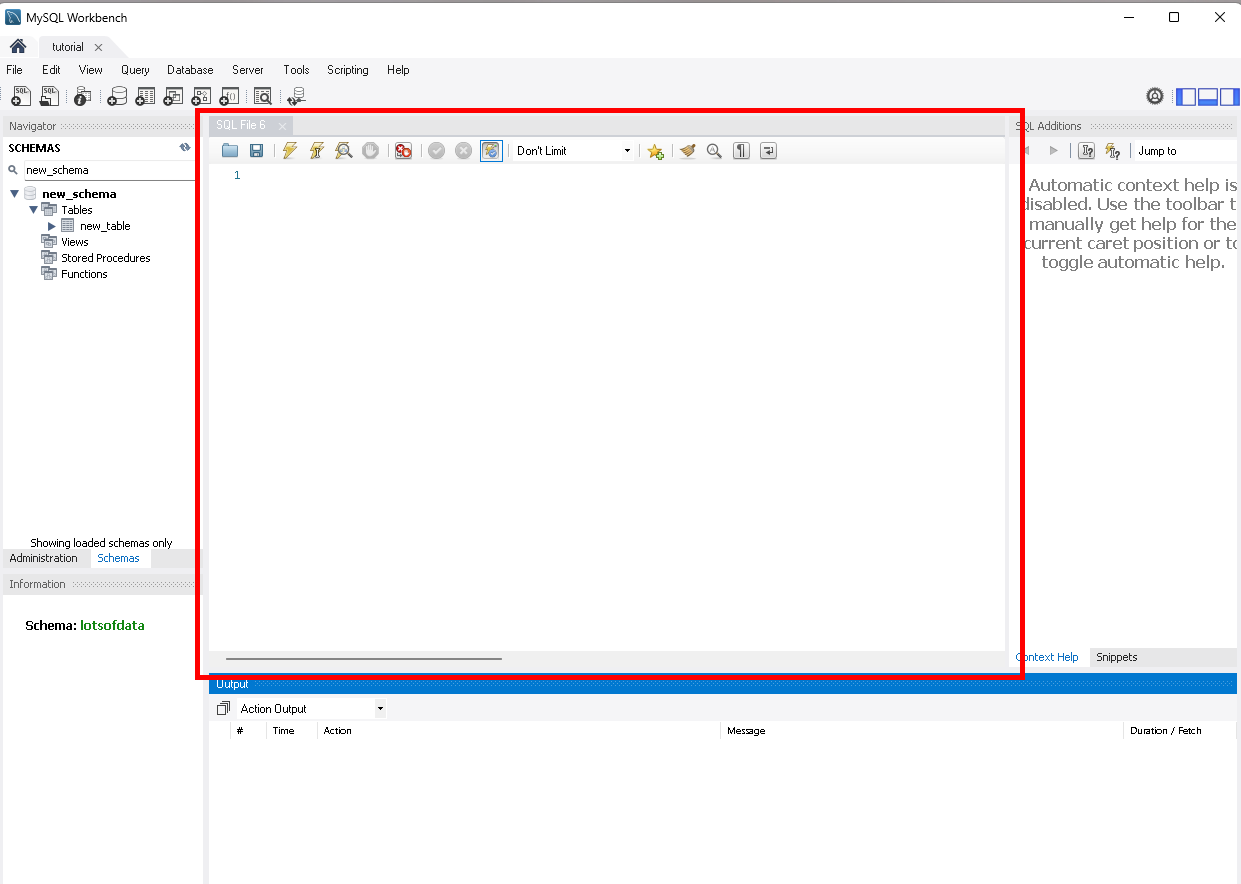Expand the new_table tree node
The height and width of the screenshot is (884, 1241).
(x=52, y=226)
